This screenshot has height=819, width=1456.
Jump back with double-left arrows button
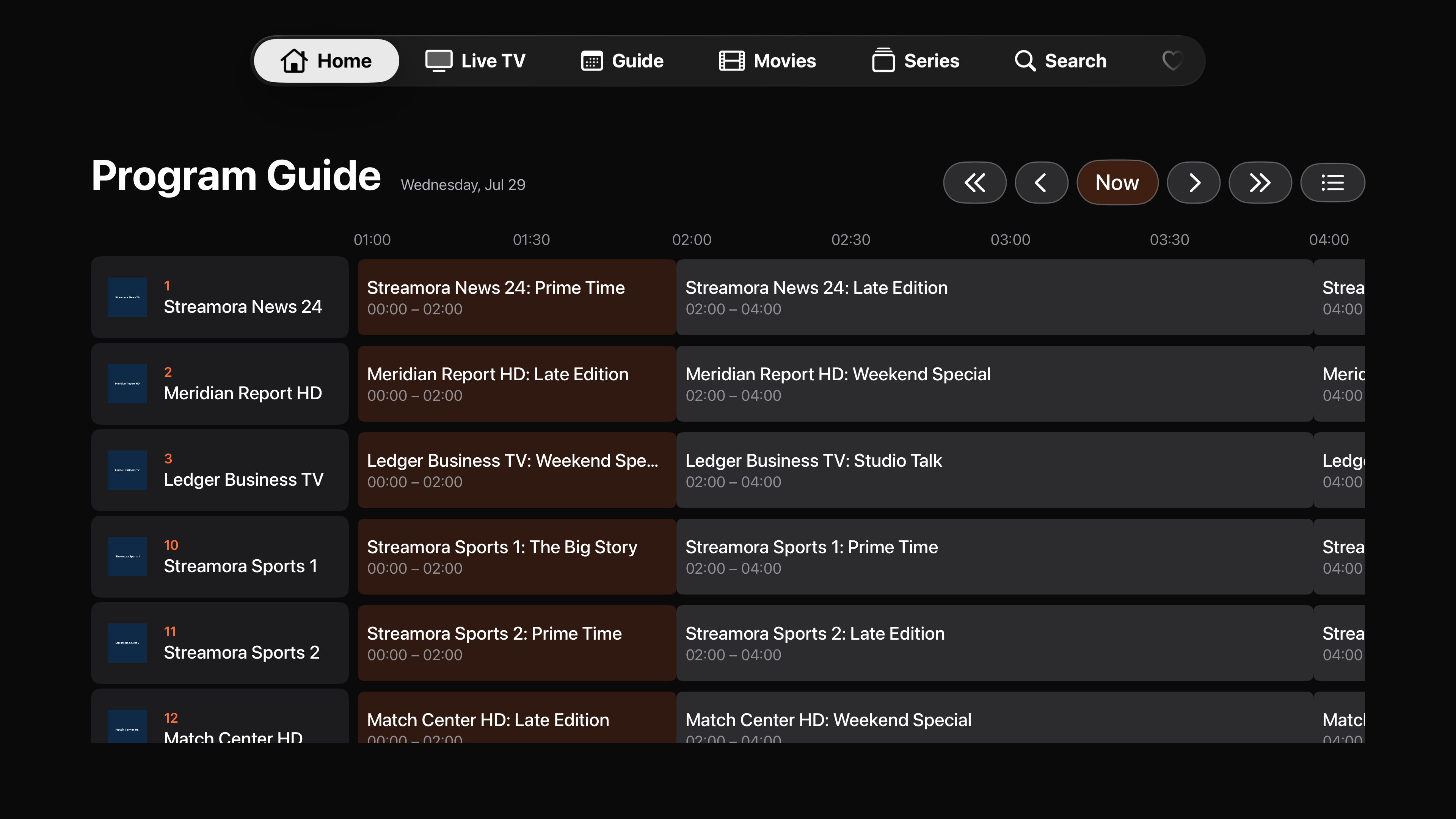(974, 182)
